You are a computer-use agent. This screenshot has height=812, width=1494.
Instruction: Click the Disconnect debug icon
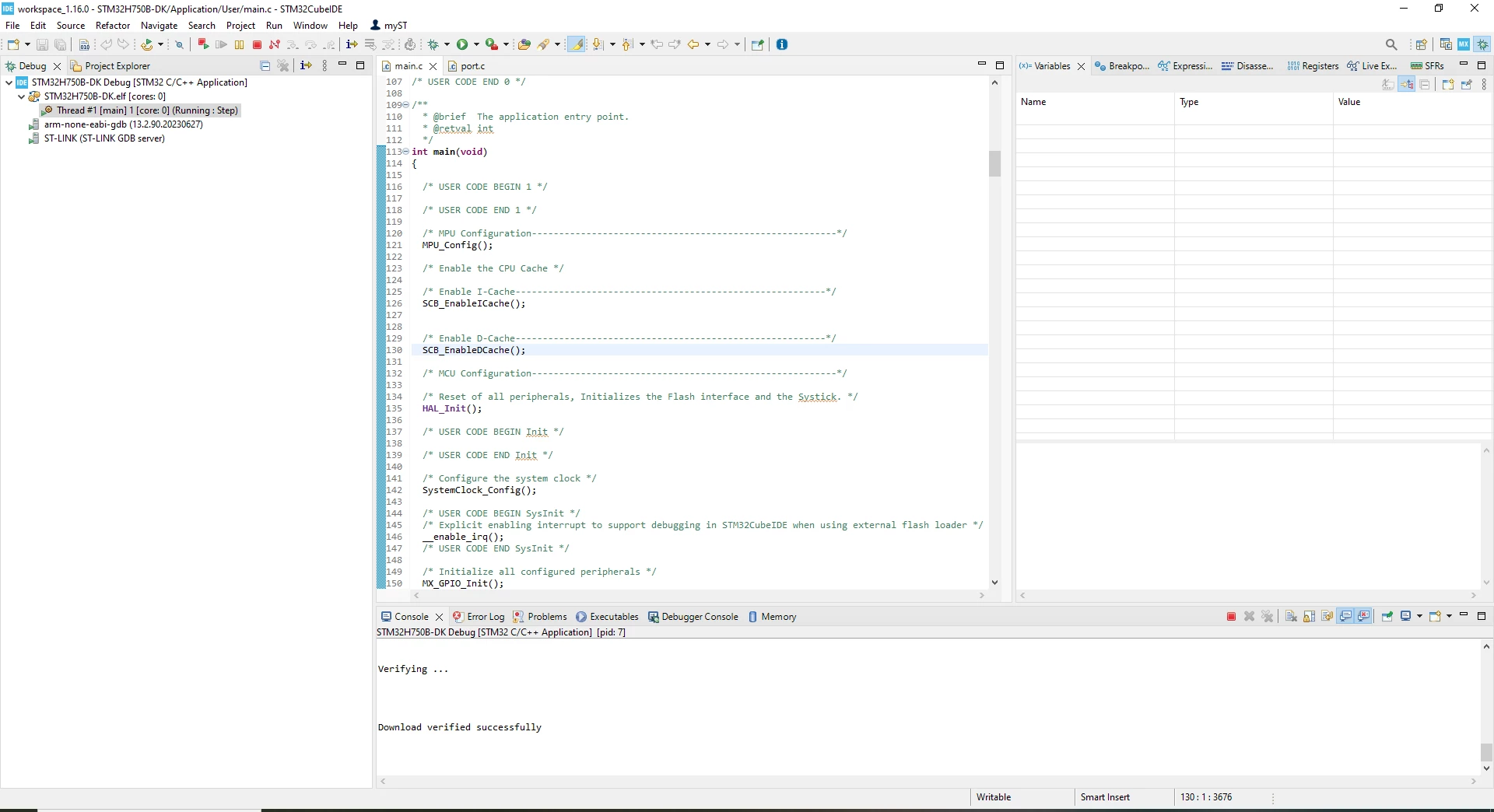(x=274, y=44)
